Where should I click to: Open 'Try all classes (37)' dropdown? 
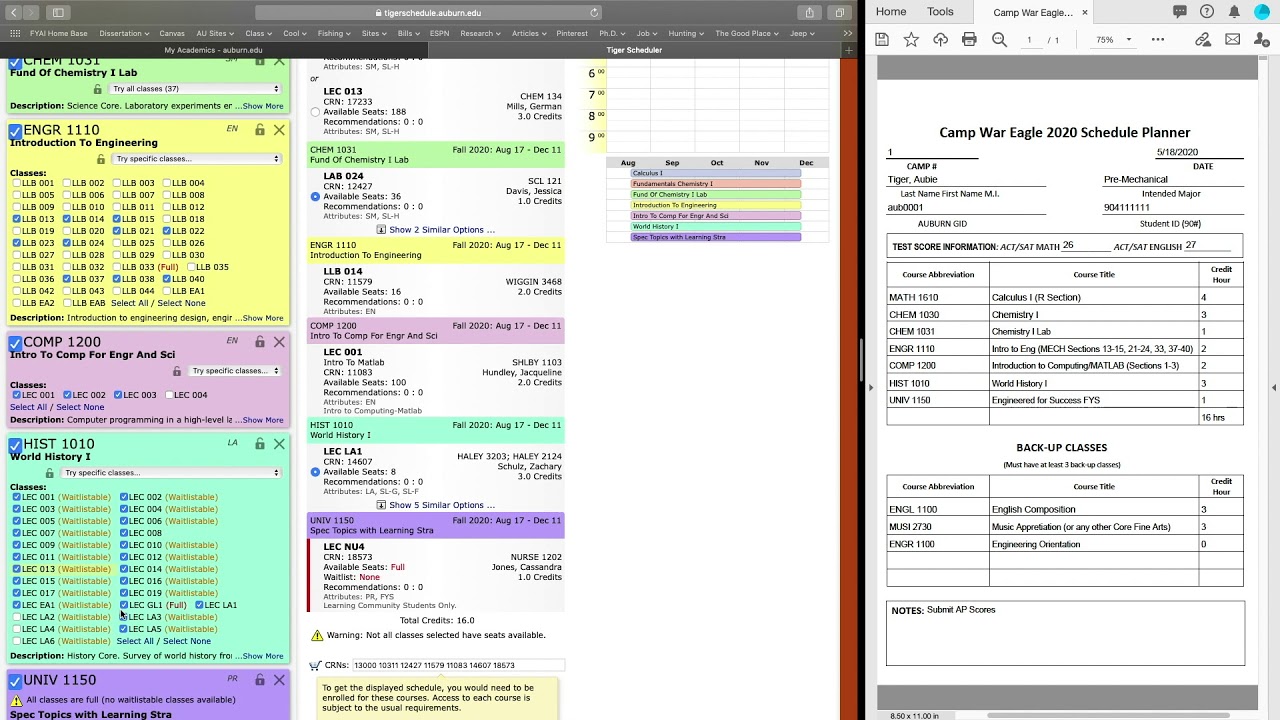click(194, 89)
